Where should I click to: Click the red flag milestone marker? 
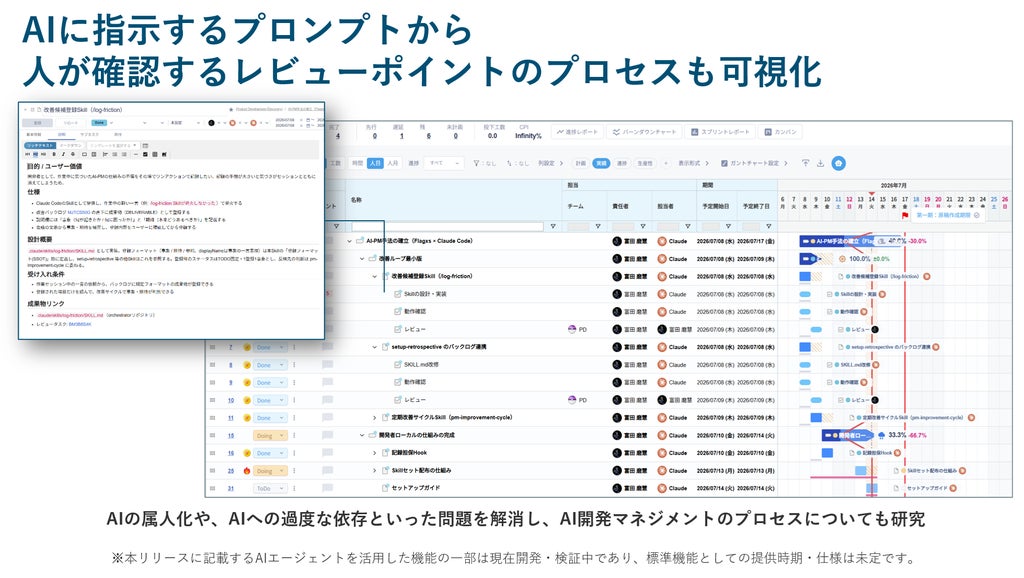(905, 215)
